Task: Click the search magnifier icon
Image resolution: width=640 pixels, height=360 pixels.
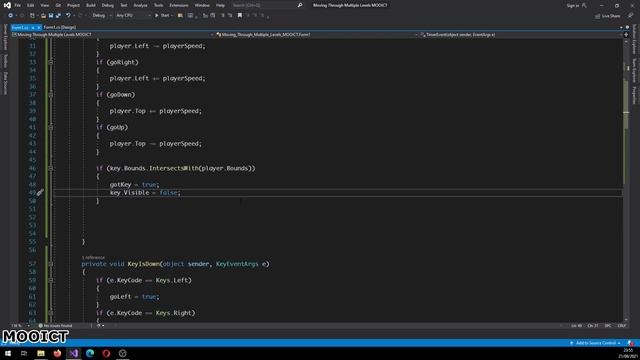Action: point(300,5)
